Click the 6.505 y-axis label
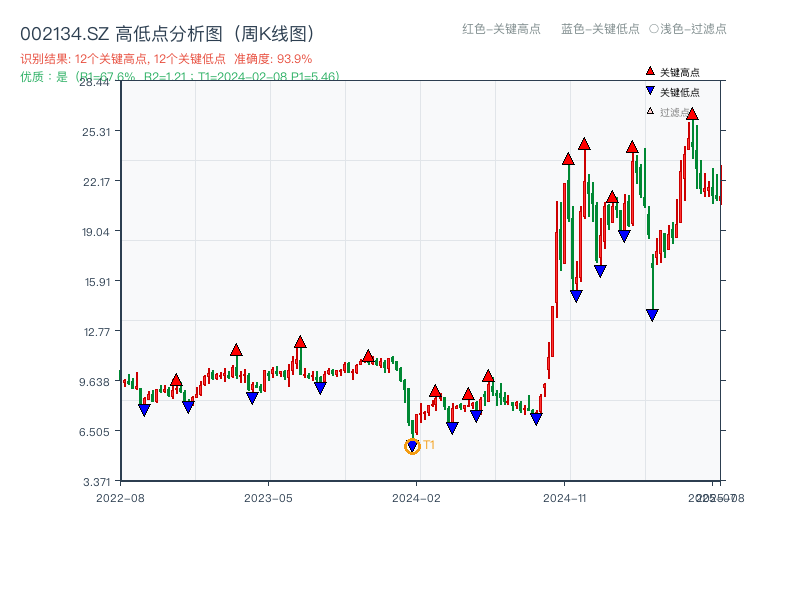 click(x=94, y=432)
